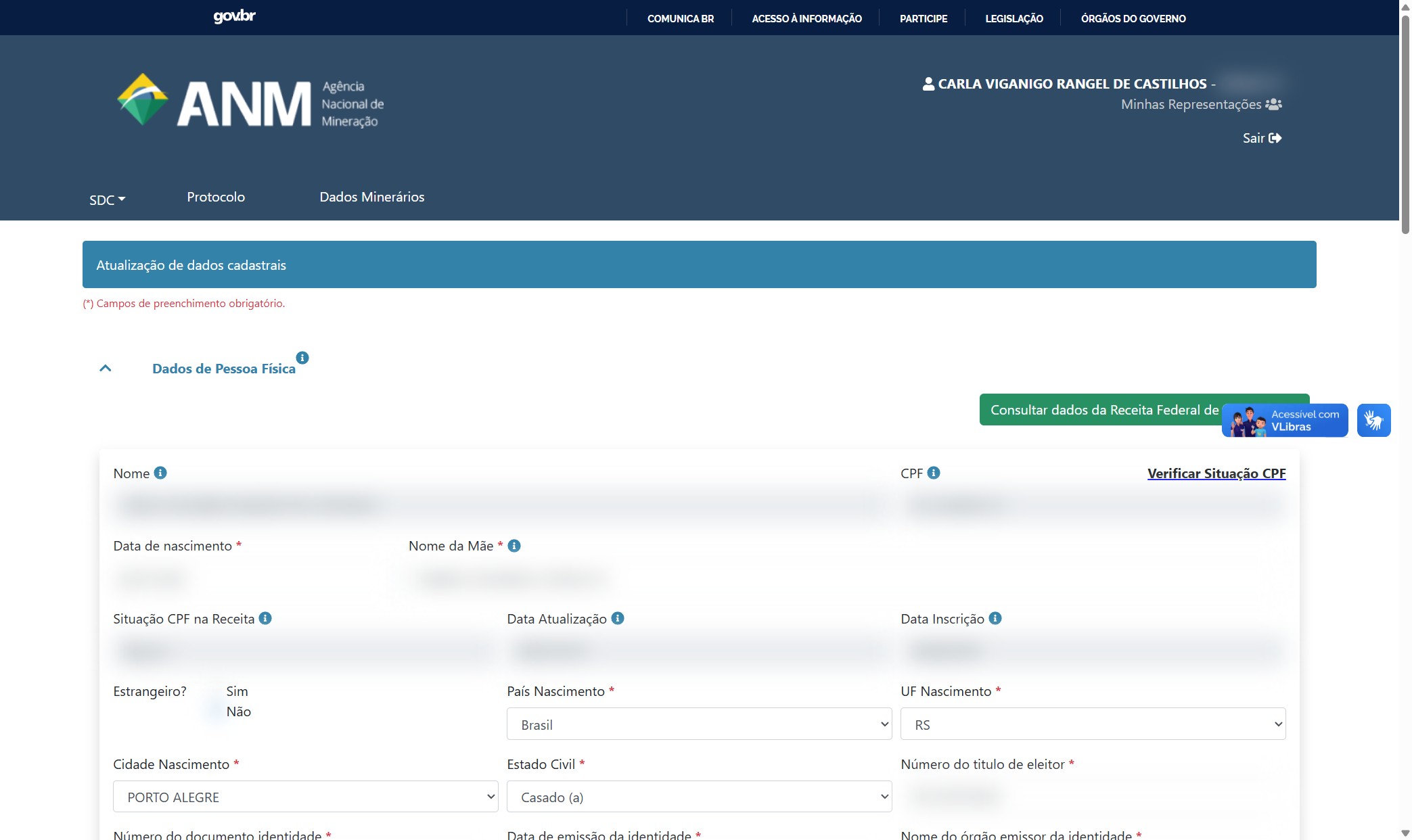Image resolution: width=1412 pixels, height=840 pixels.
Task: Click the Minhas Representações people icon
Action: 1273,104
